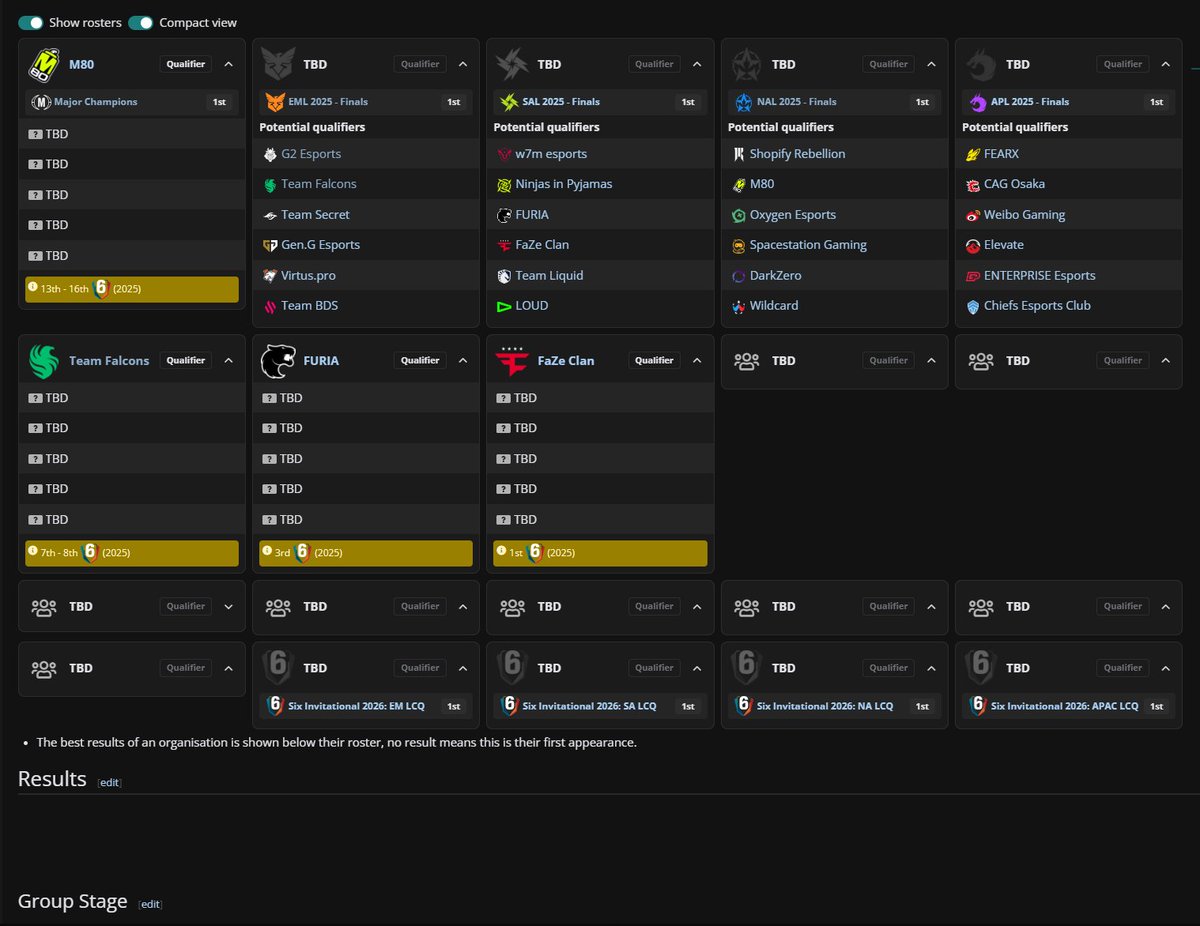Click FaZe Clan 1st (2025) result bar
Viewport: 1200px width, 926px height.
tap(600, 553)
